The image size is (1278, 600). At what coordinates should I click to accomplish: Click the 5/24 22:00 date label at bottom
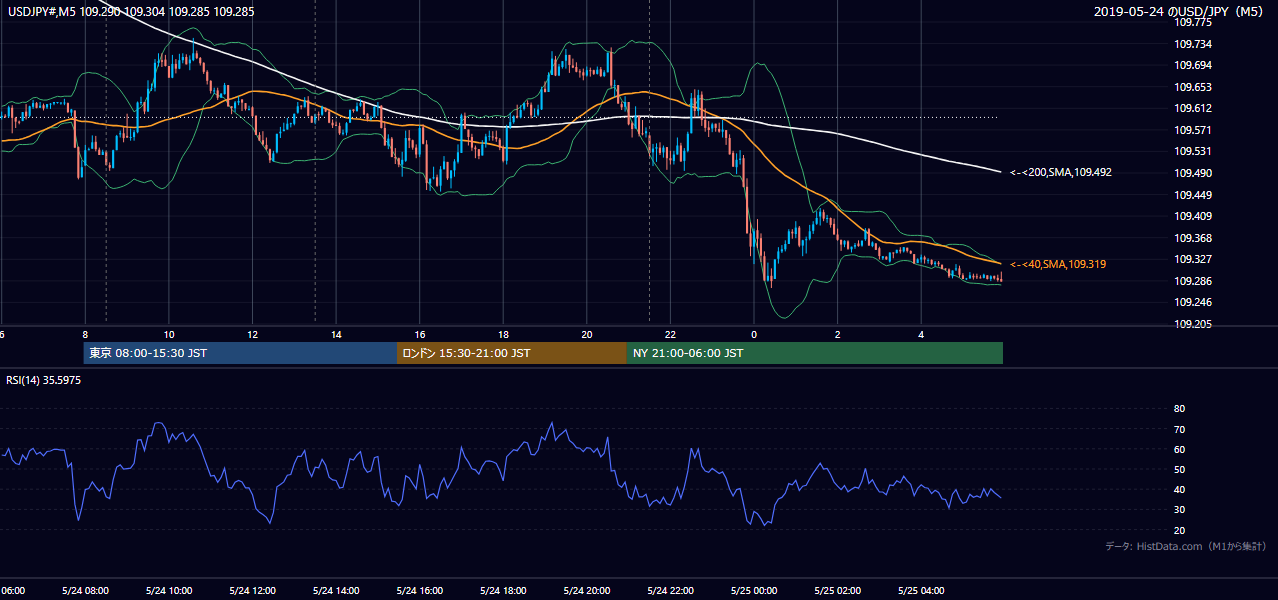pos(670,590)
